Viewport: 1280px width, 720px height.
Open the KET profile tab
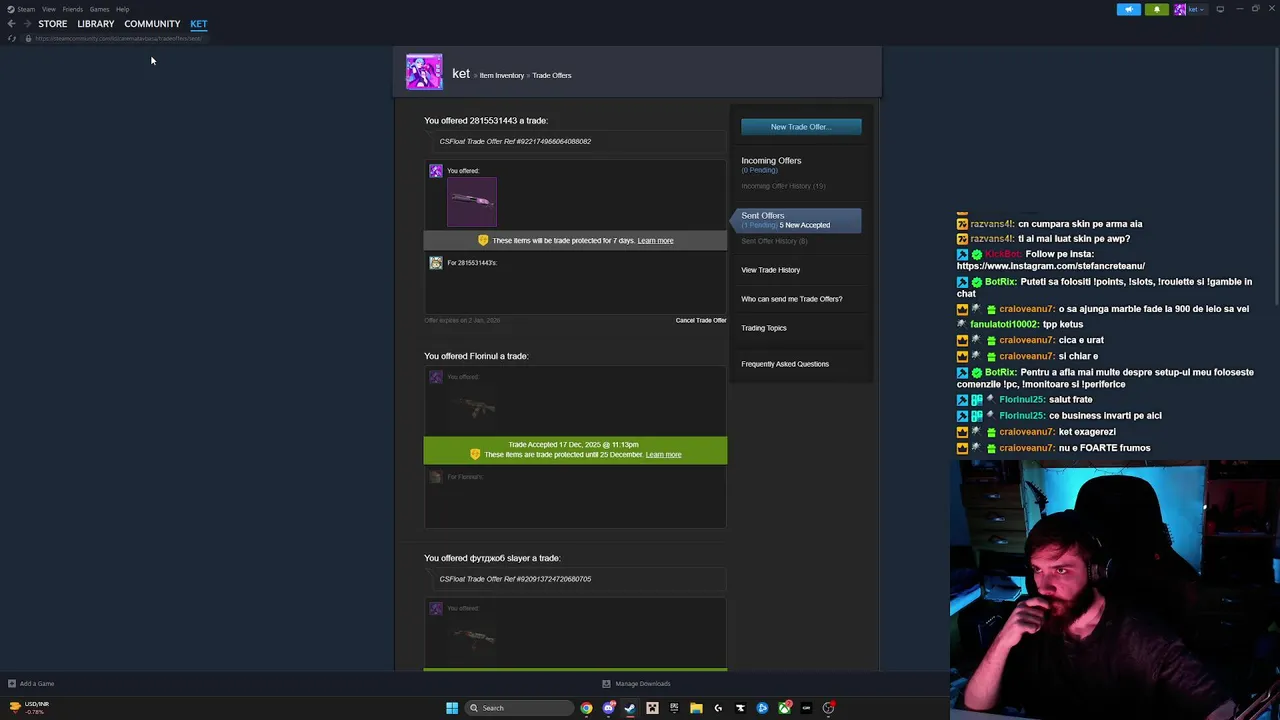tap(199, 24)
